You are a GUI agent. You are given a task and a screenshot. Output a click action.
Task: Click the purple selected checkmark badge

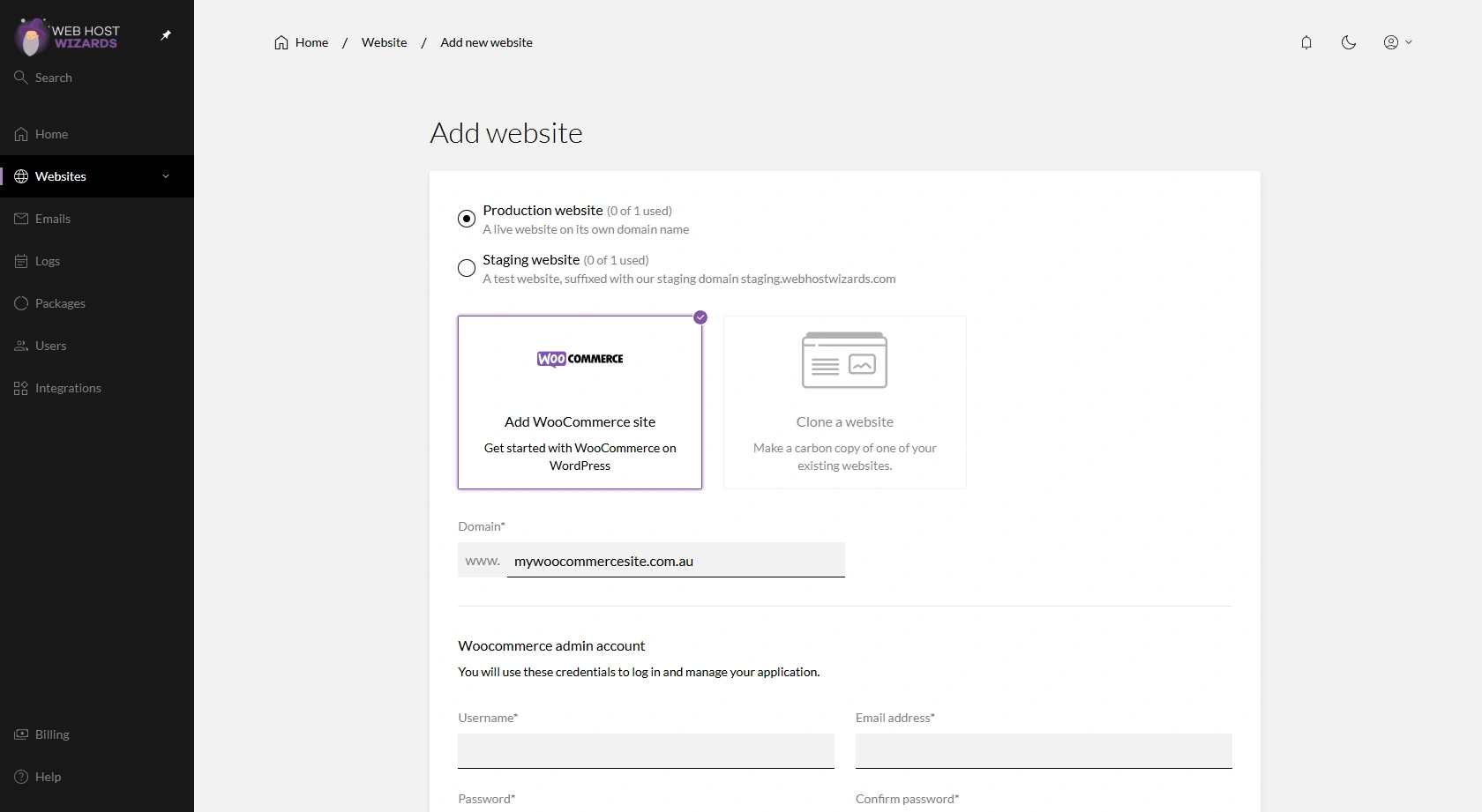pyautogui.click(x=700, y=317)
